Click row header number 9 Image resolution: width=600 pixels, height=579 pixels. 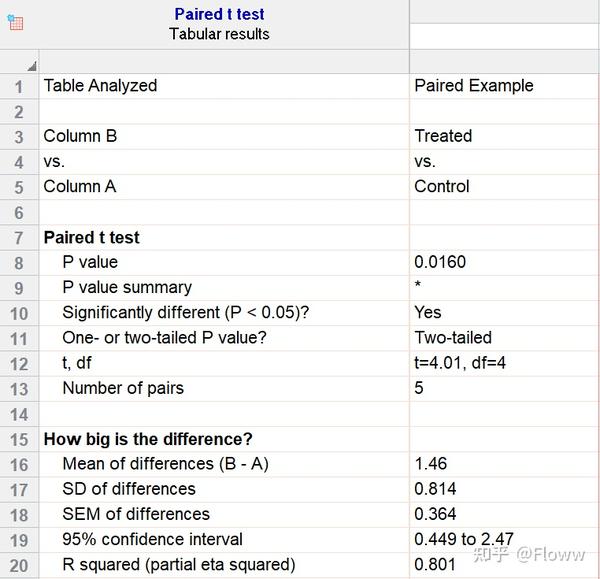[19, 288]
